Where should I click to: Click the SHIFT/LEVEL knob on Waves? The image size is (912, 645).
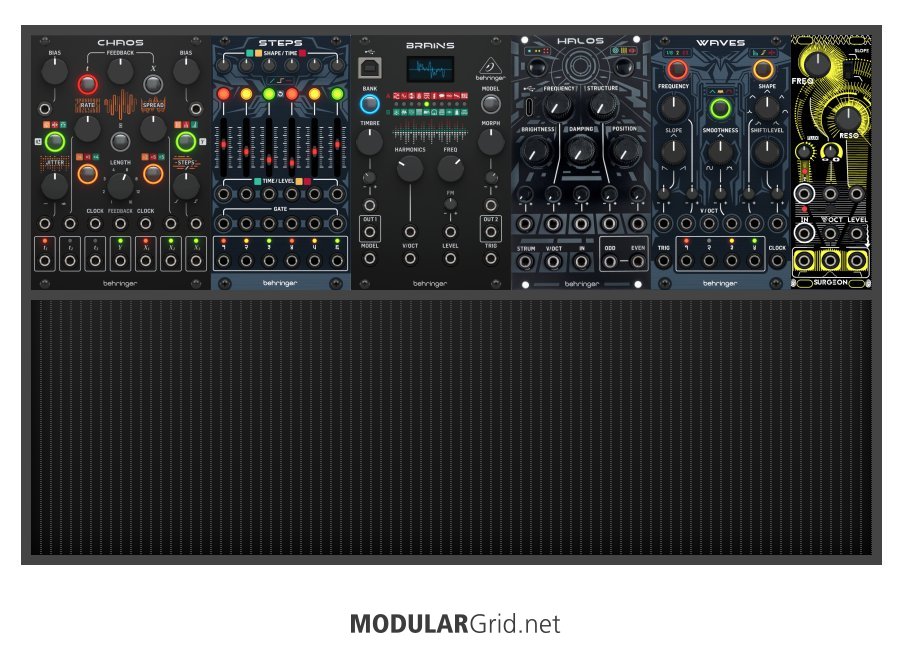[767, 152]
